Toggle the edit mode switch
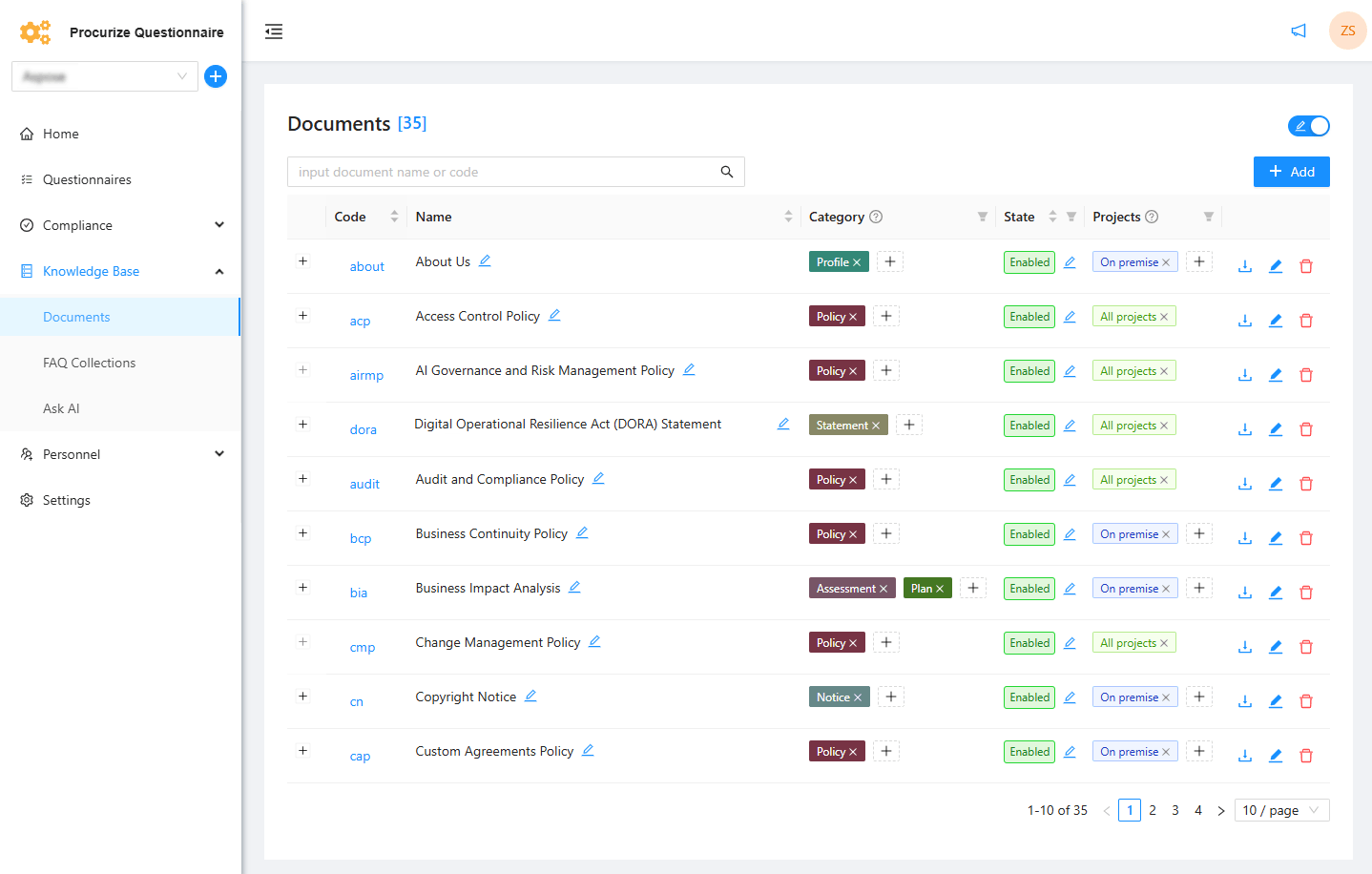The image size is (1372, 874). [1308, 126]
